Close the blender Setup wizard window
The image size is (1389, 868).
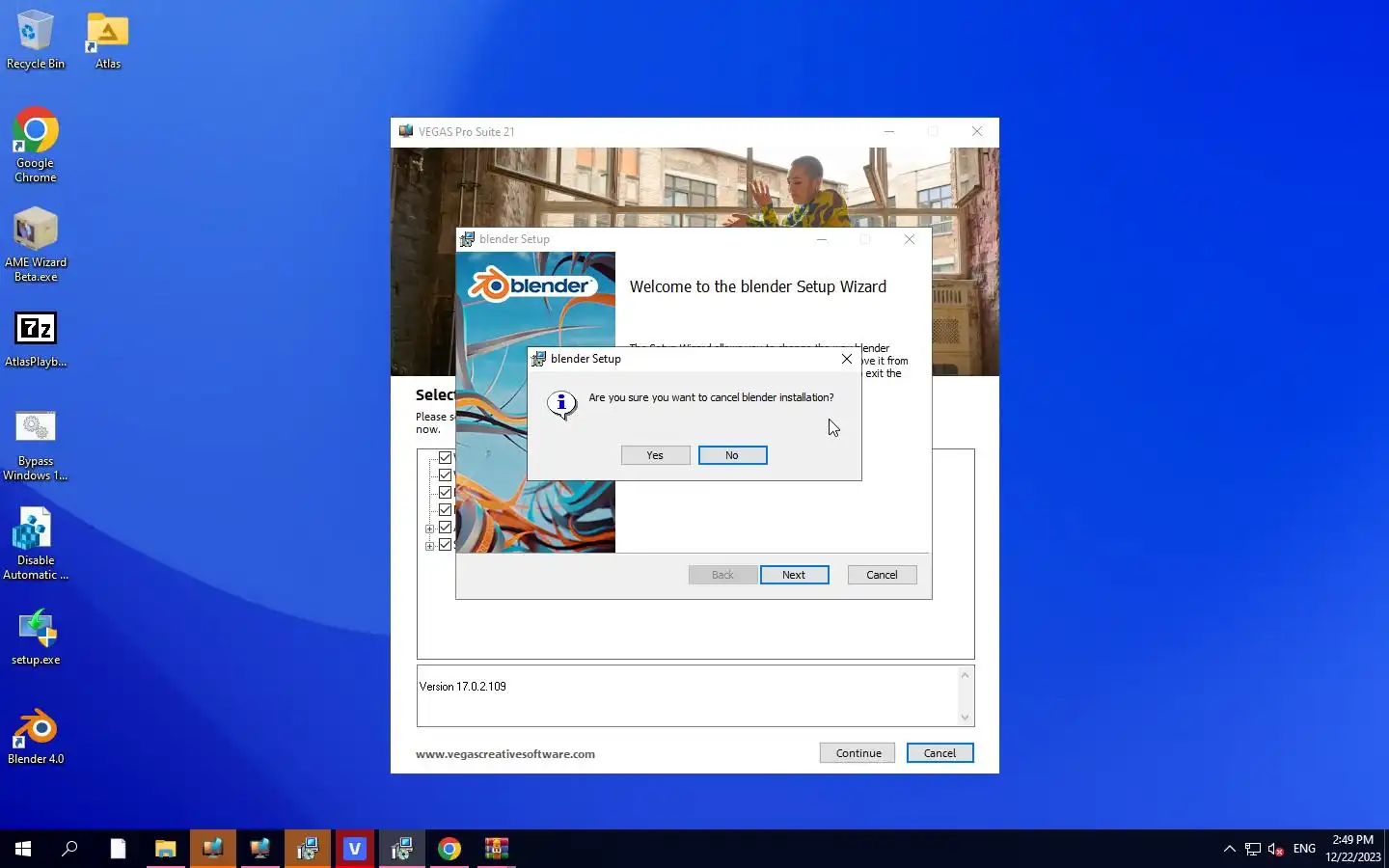point(909,239)
